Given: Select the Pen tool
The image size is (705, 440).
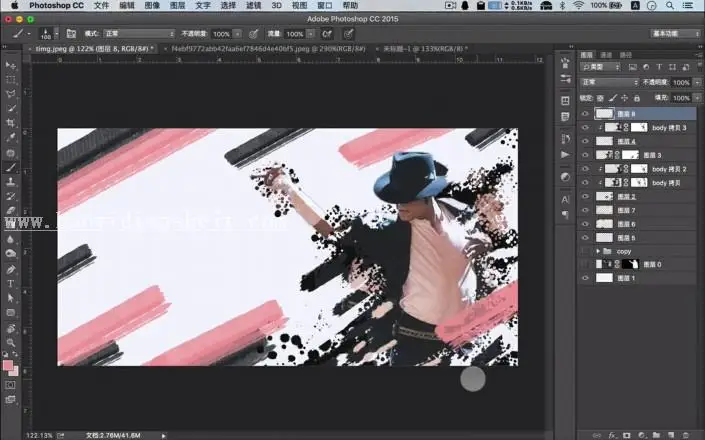Looking at the screenshot, I should (x=10, y=269).
